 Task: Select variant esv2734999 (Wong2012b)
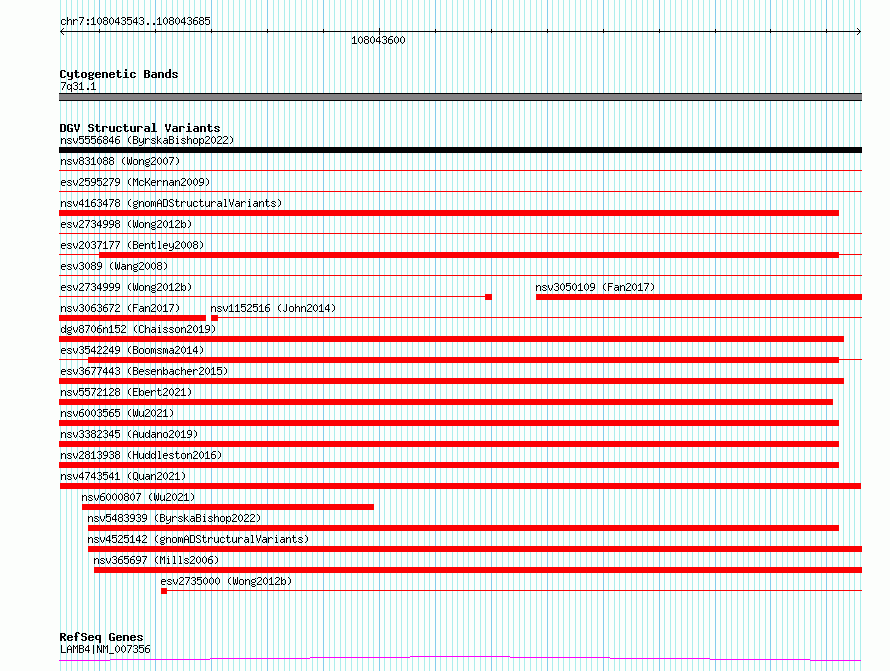pyautogui.click(x=126, y=287)
